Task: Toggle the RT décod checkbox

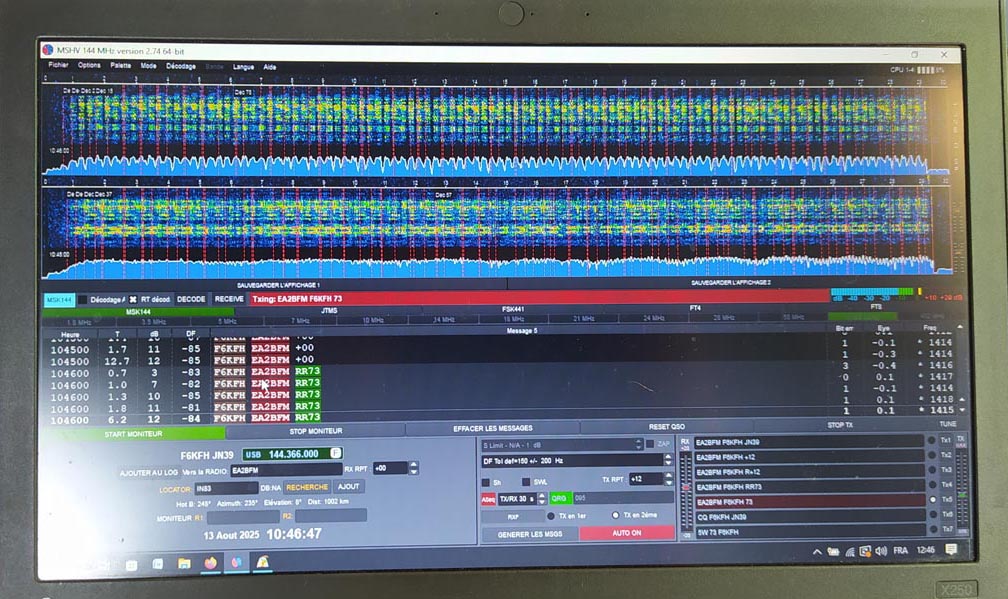Action: pos(132,299)
